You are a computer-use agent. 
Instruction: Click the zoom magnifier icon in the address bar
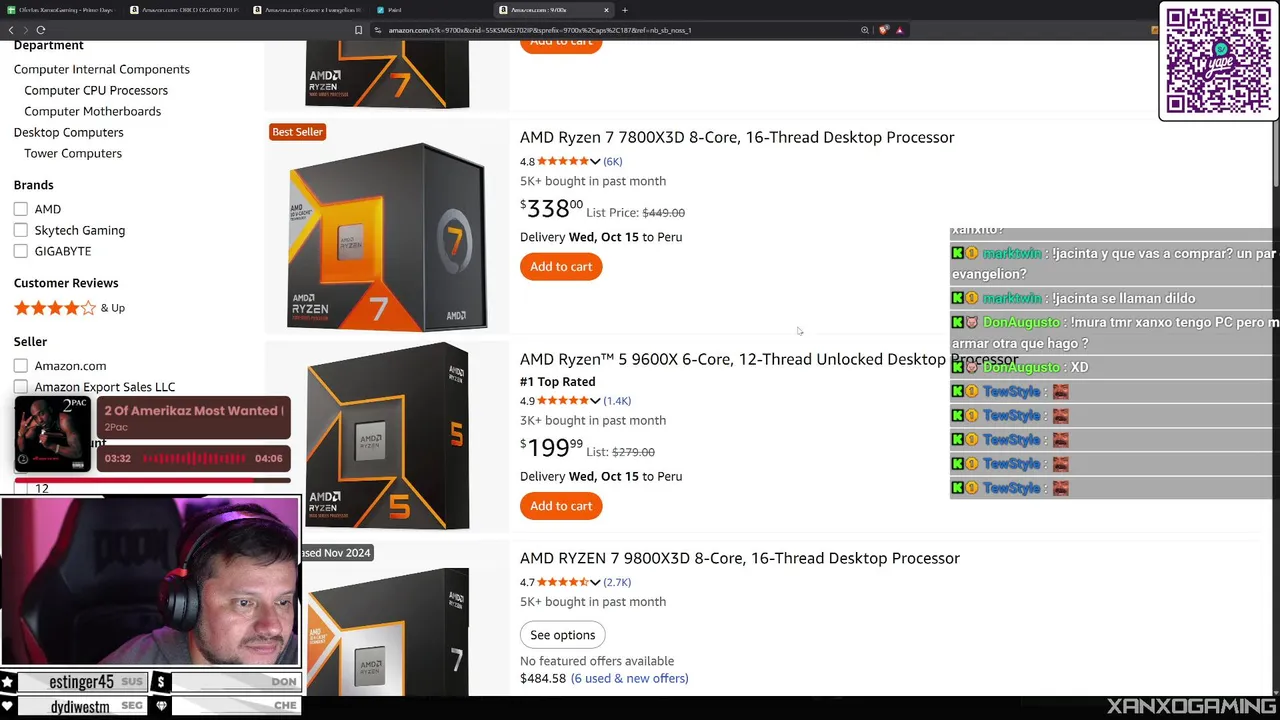(865, 30)
